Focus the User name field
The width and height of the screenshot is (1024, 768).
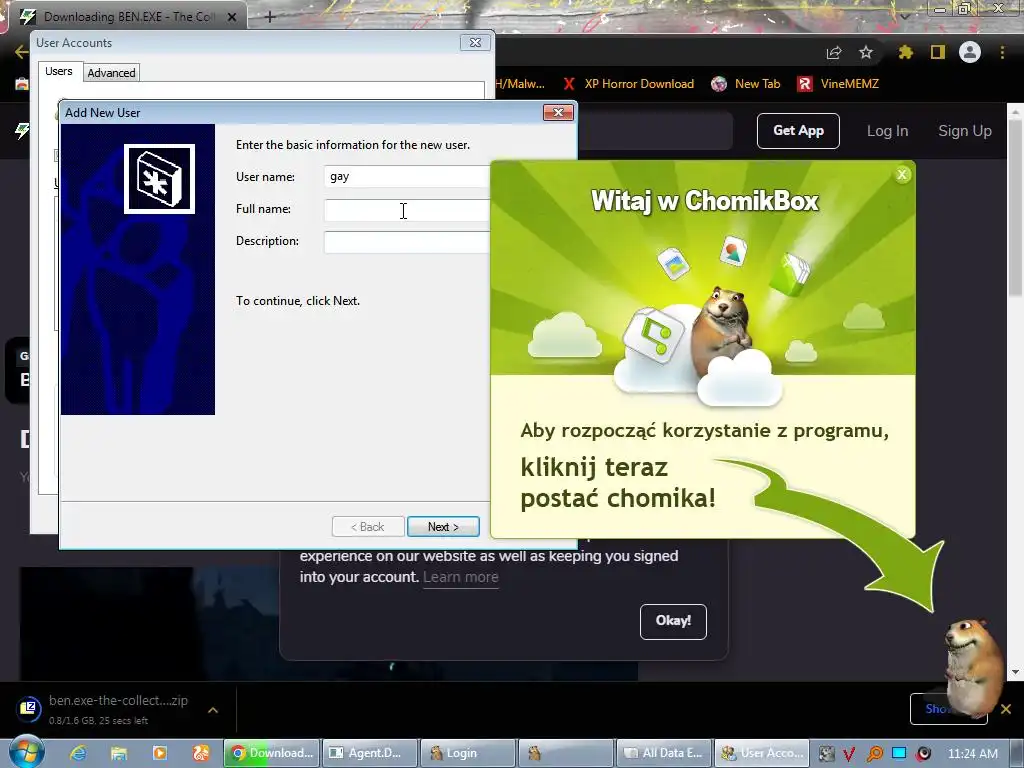tap(406, 176)
